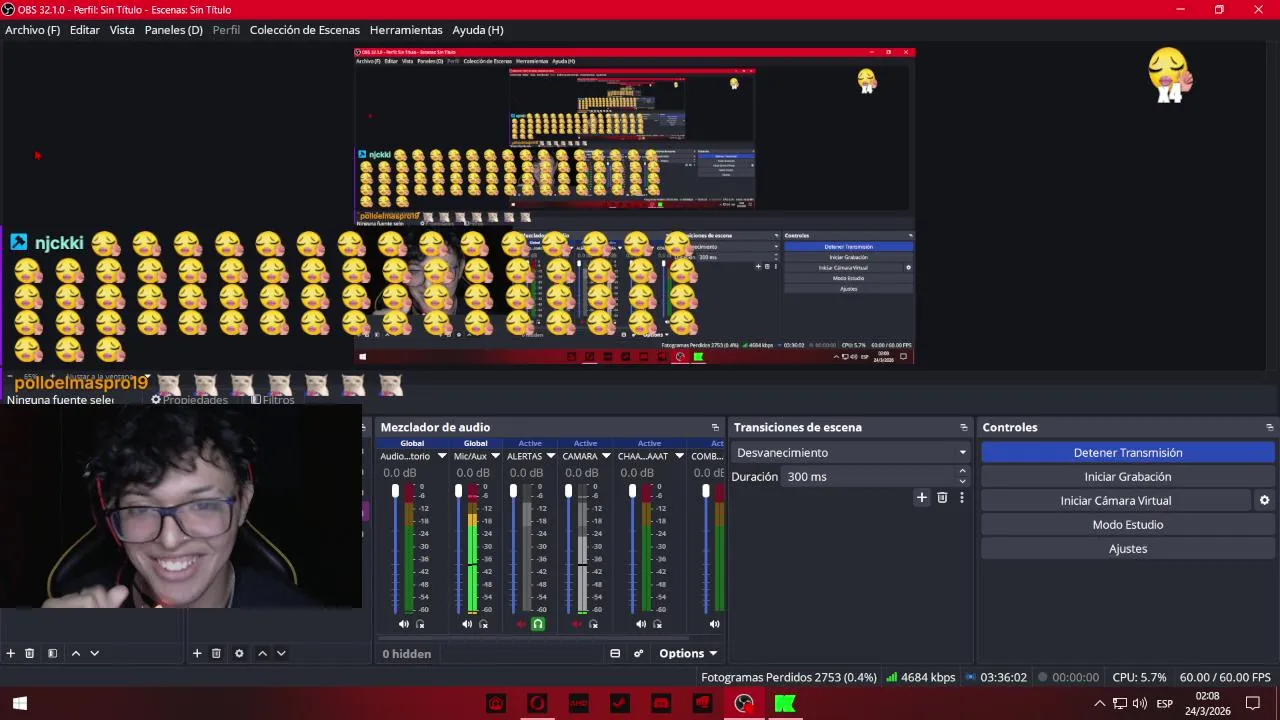Adjust the Mic/Aux volume fader
Screen dimensions: 1280x720
[458, 492]
